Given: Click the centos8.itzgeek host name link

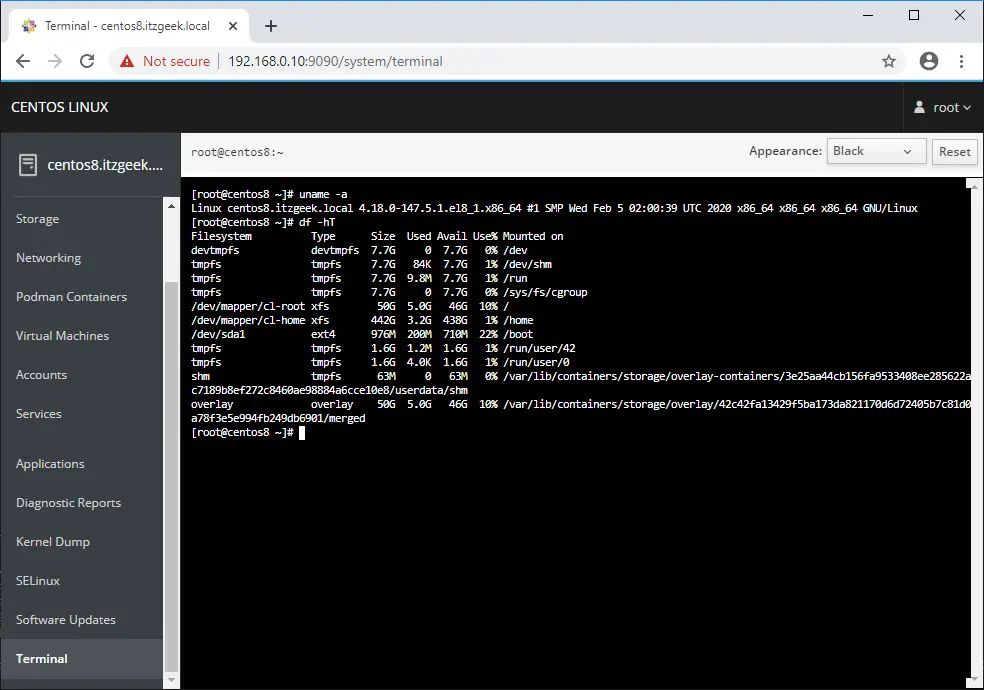Looking at the screenshot, I should 105,165.
